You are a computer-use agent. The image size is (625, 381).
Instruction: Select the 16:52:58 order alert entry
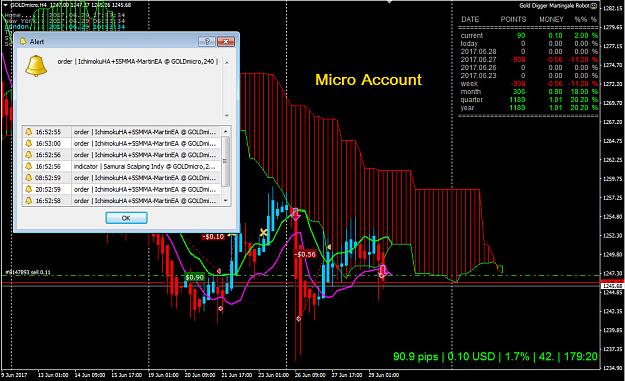coord(122,200)
